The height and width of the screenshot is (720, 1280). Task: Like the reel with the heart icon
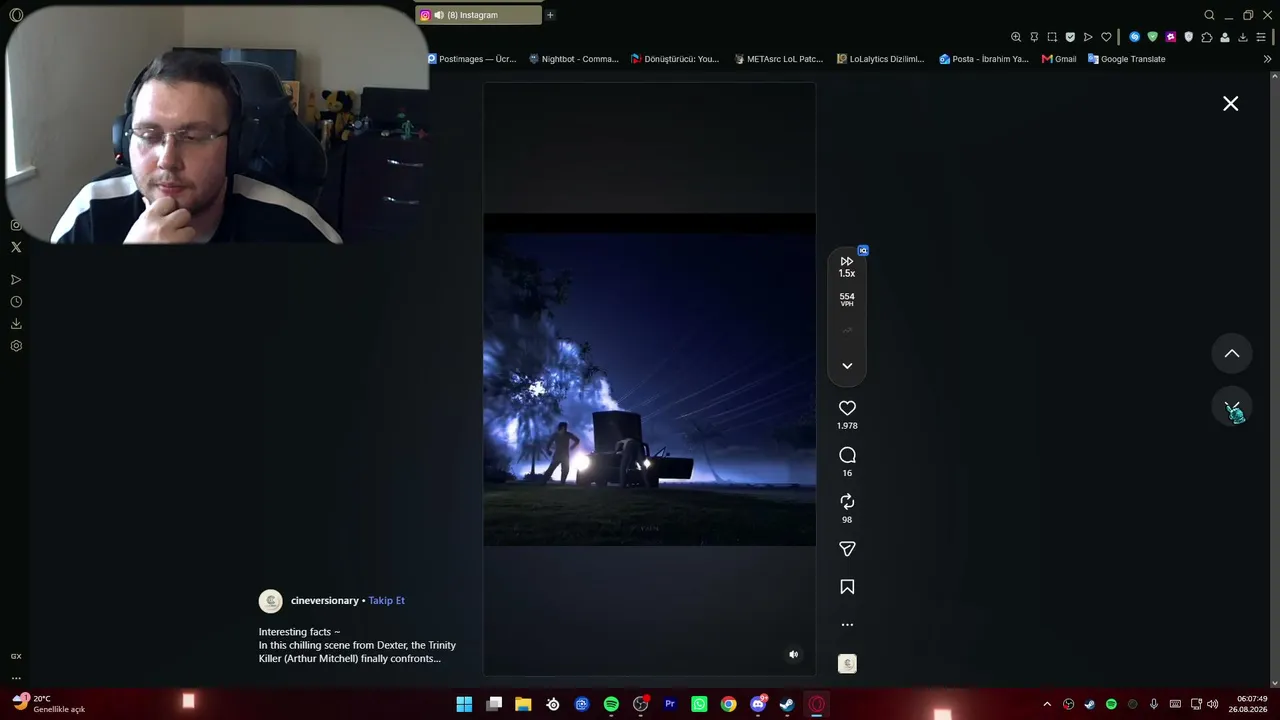[847, 408]
